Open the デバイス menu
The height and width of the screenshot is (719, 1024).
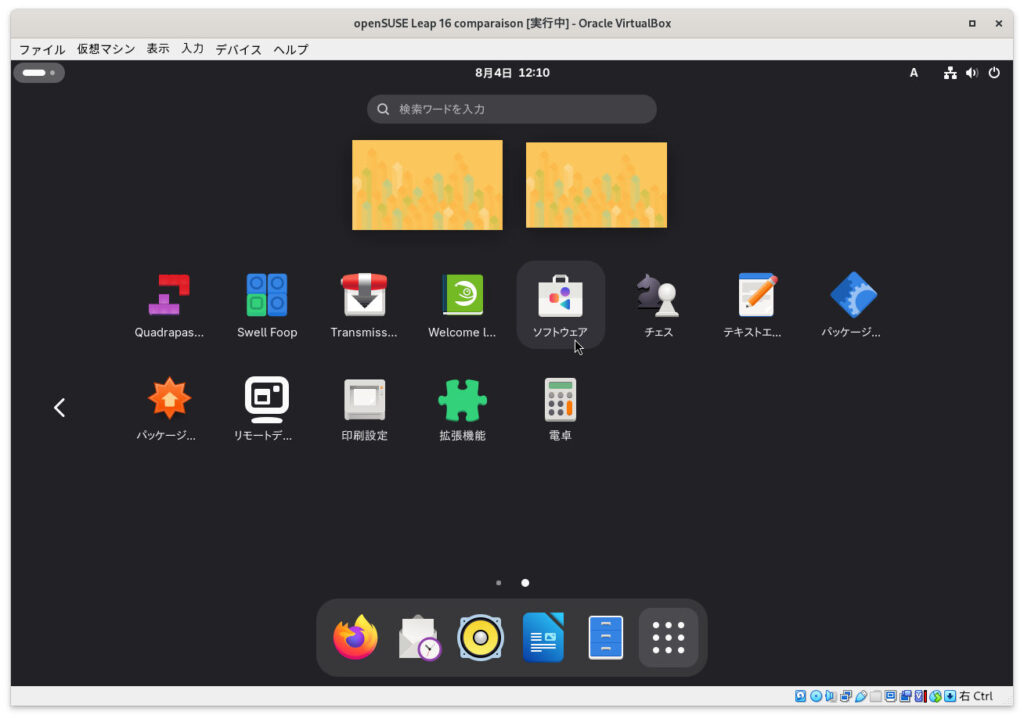click(238, 50)
